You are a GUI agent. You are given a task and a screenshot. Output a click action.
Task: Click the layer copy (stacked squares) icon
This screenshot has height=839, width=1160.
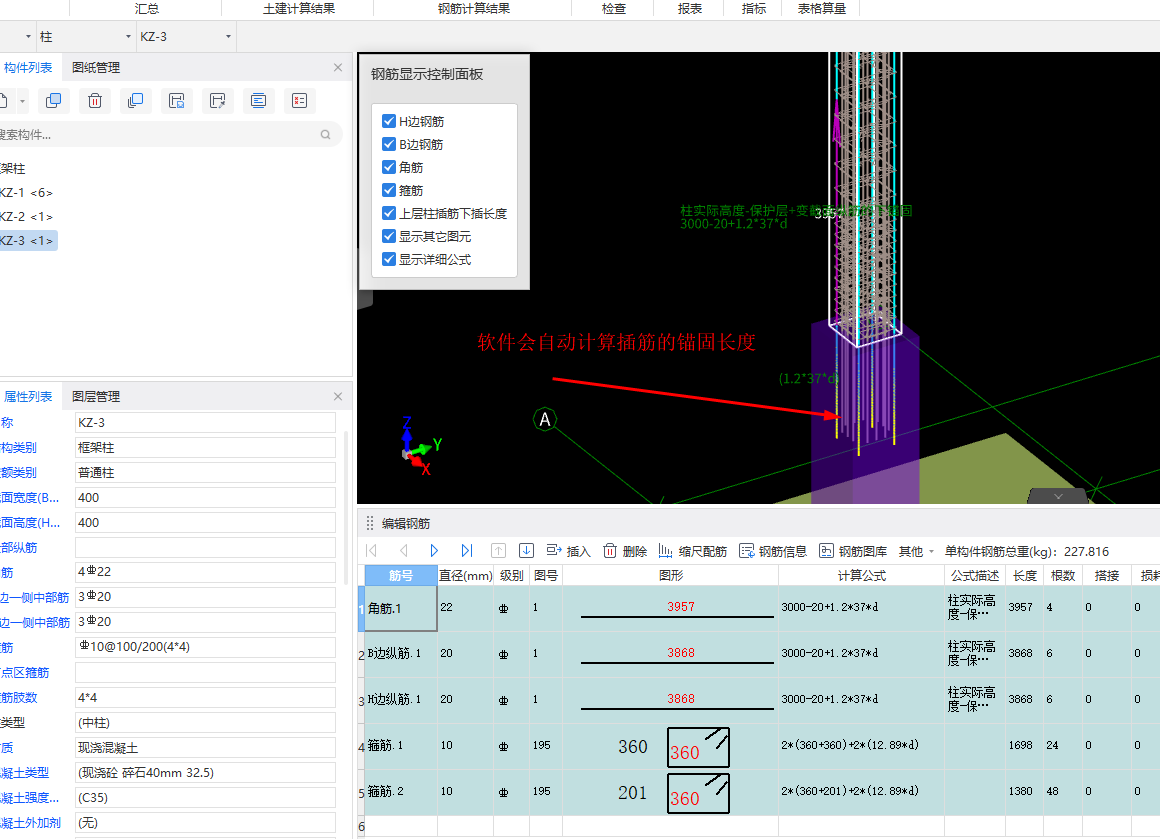tap(135, 101)
